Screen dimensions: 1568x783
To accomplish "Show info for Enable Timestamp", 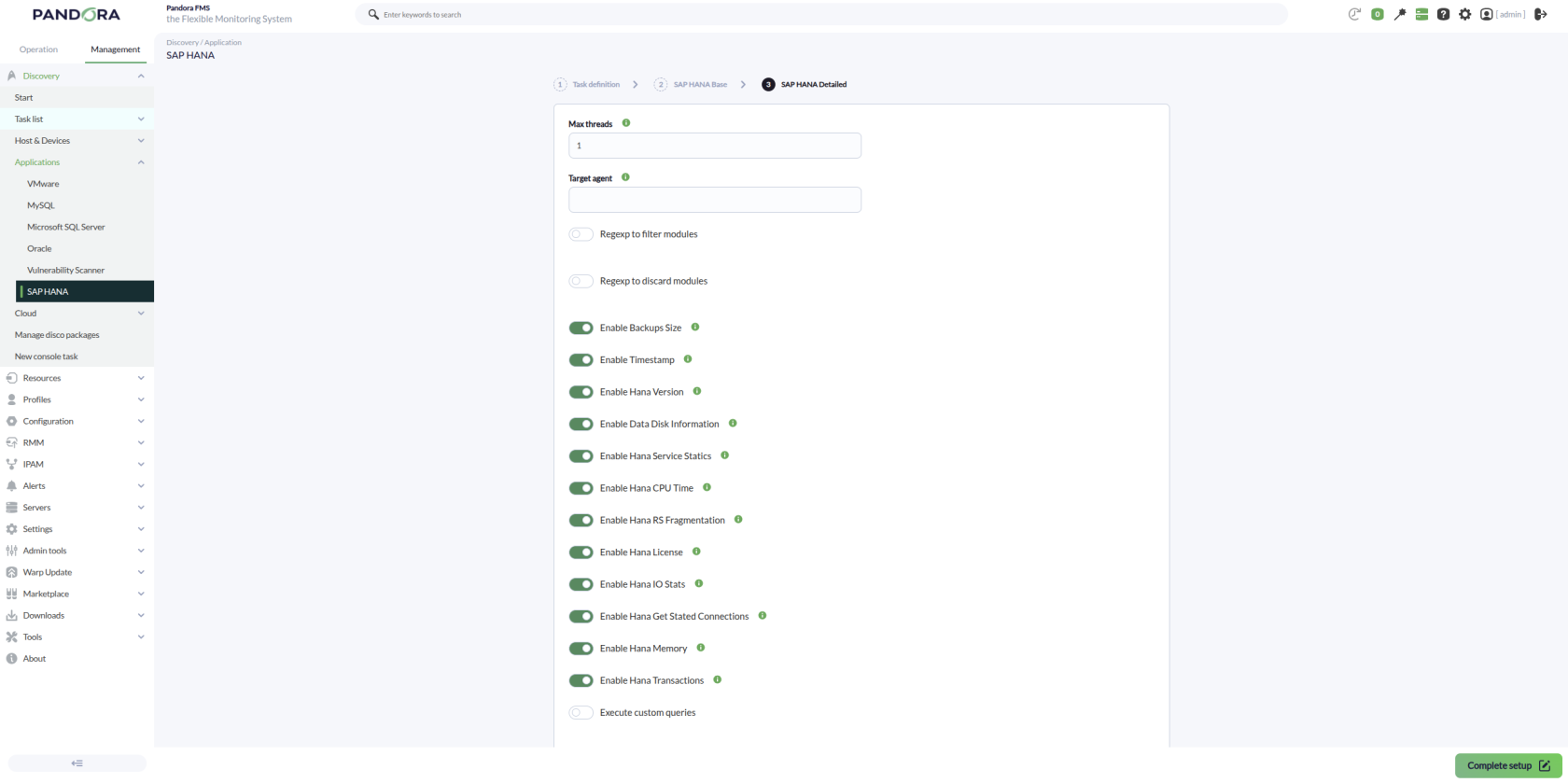I will pyautogui.click(x=688, y=359).
